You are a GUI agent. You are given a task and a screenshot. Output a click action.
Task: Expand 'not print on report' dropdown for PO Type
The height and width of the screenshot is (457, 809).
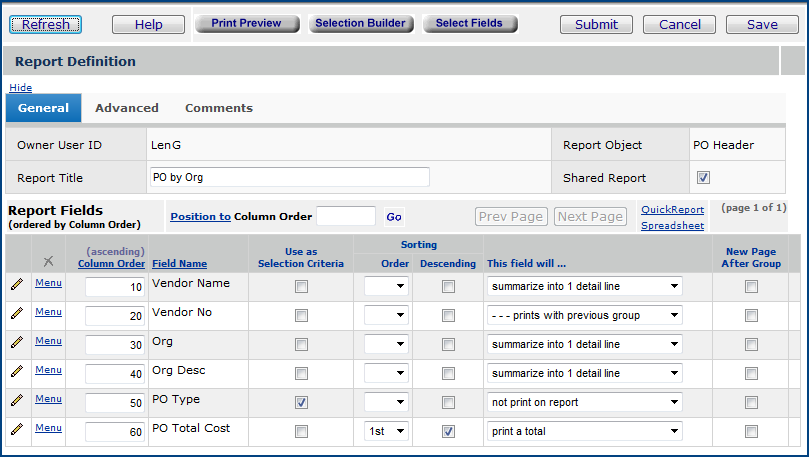point(585,403)
